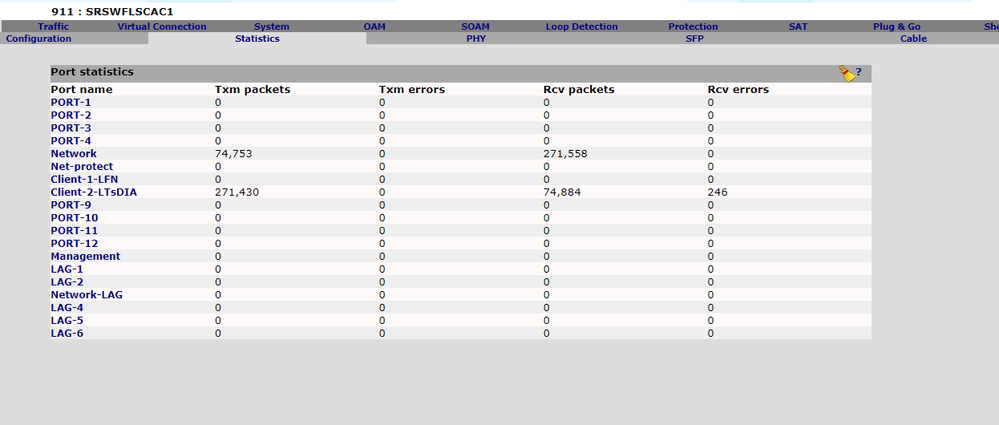Image resolution: width=999 pixels, height=425 pixels.
Task: Open the Network port link
Action: (74, 154)
